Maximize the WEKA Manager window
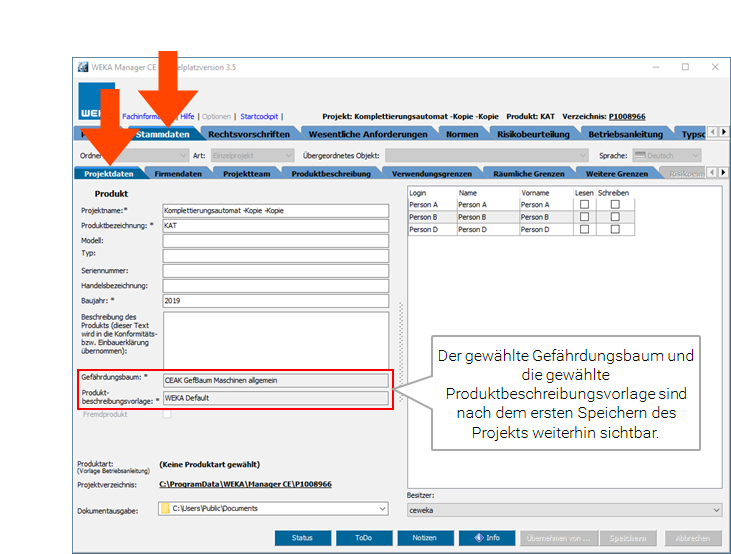731x554 pixels. 685,67
